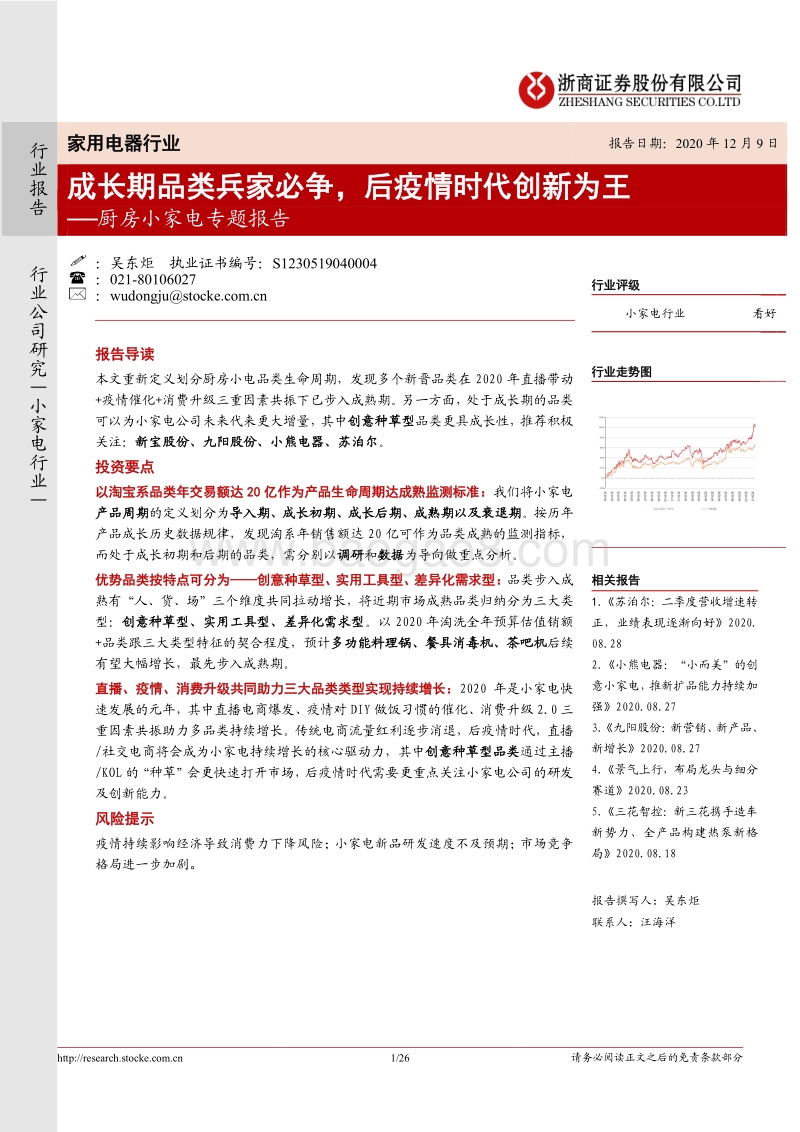Click the 相关报告 sidebar heading

(x=615, y=580)
